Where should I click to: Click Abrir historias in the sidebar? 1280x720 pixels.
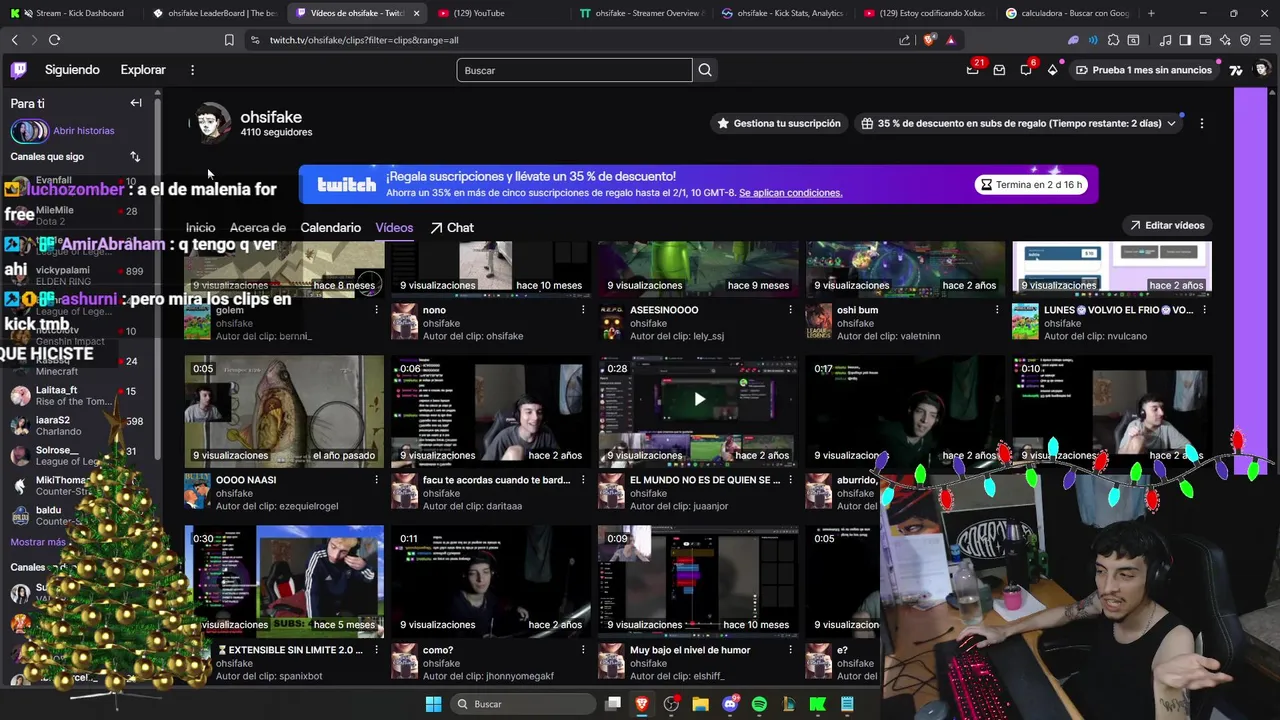tap(84, 131)
